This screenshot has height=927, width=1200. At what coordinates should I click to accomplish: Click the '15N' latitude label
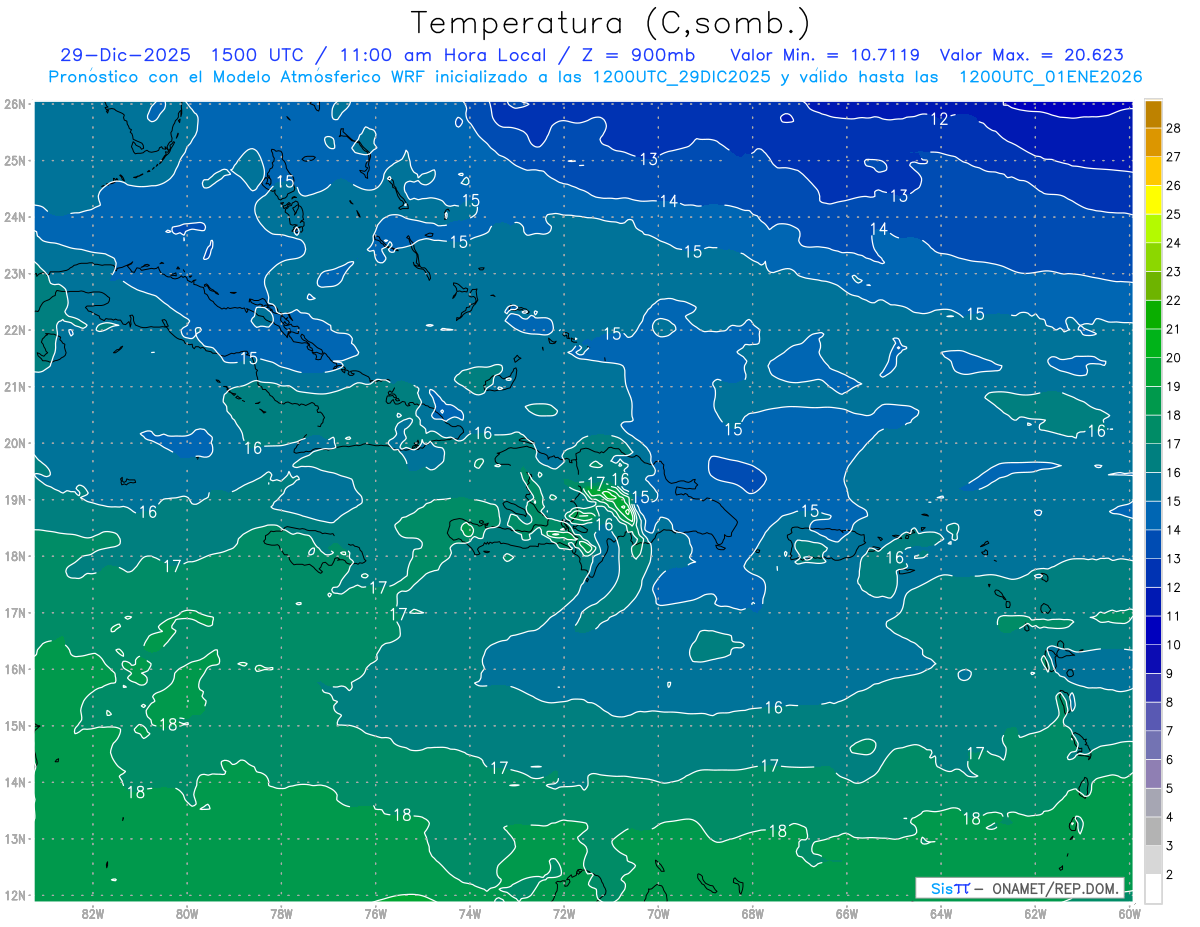pos(15,725)
